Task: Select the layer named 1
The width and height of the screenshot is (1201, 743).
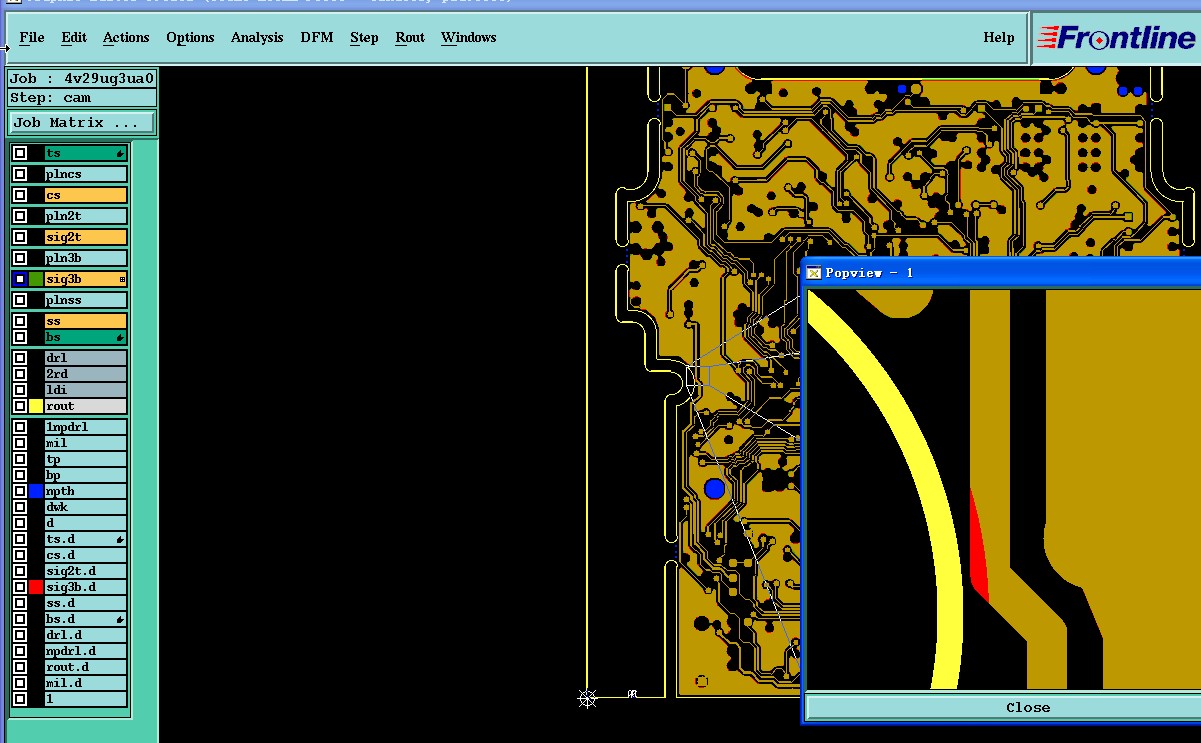Action: (86, 699)
